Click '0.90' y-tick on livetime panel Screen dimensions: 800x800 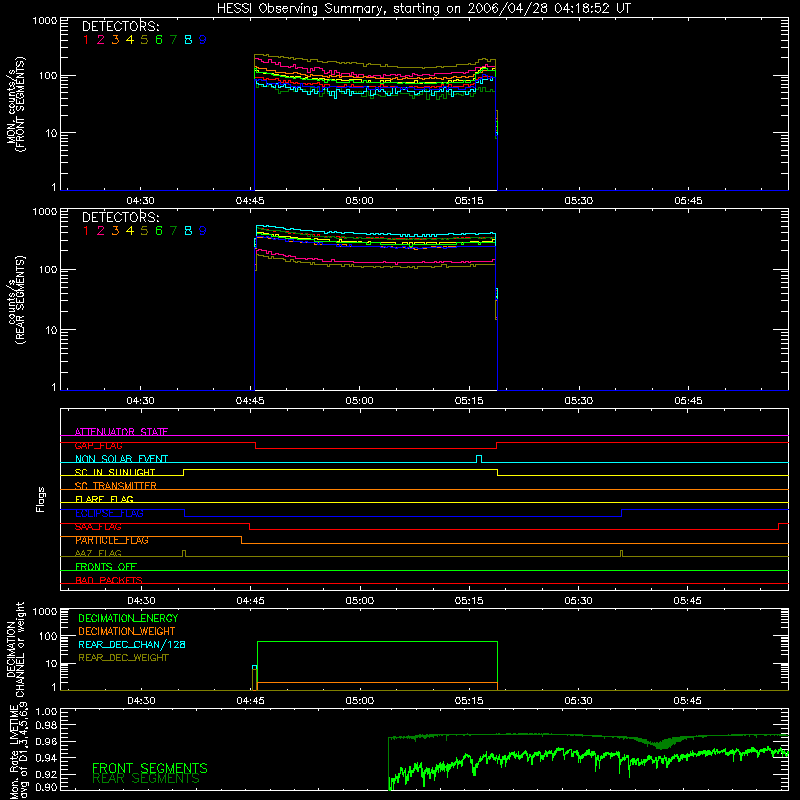tap(46, 787)
